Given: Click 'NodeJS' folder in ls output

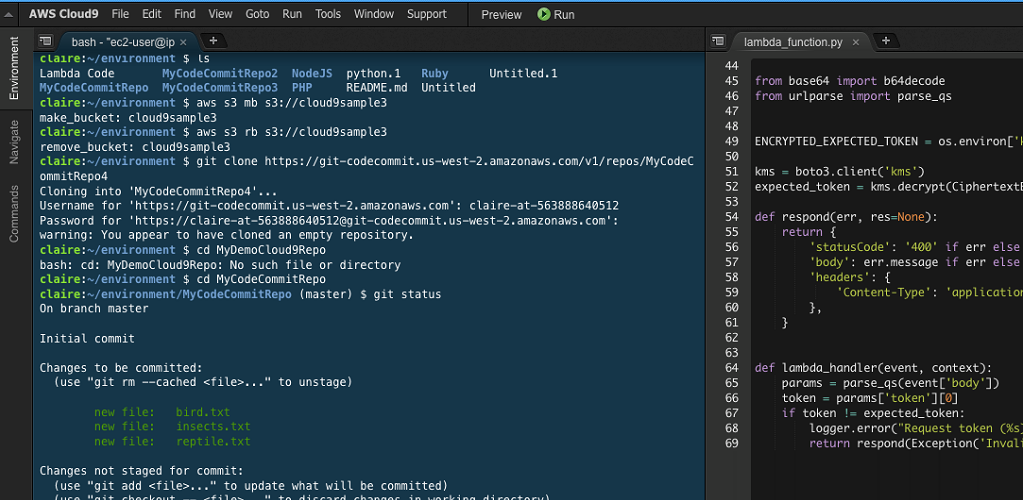Looking at the screenshot, I should 312,74.
